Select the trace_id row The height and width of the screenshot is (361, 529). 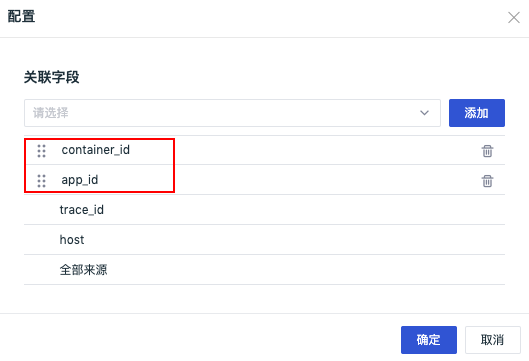click(264, 210)
